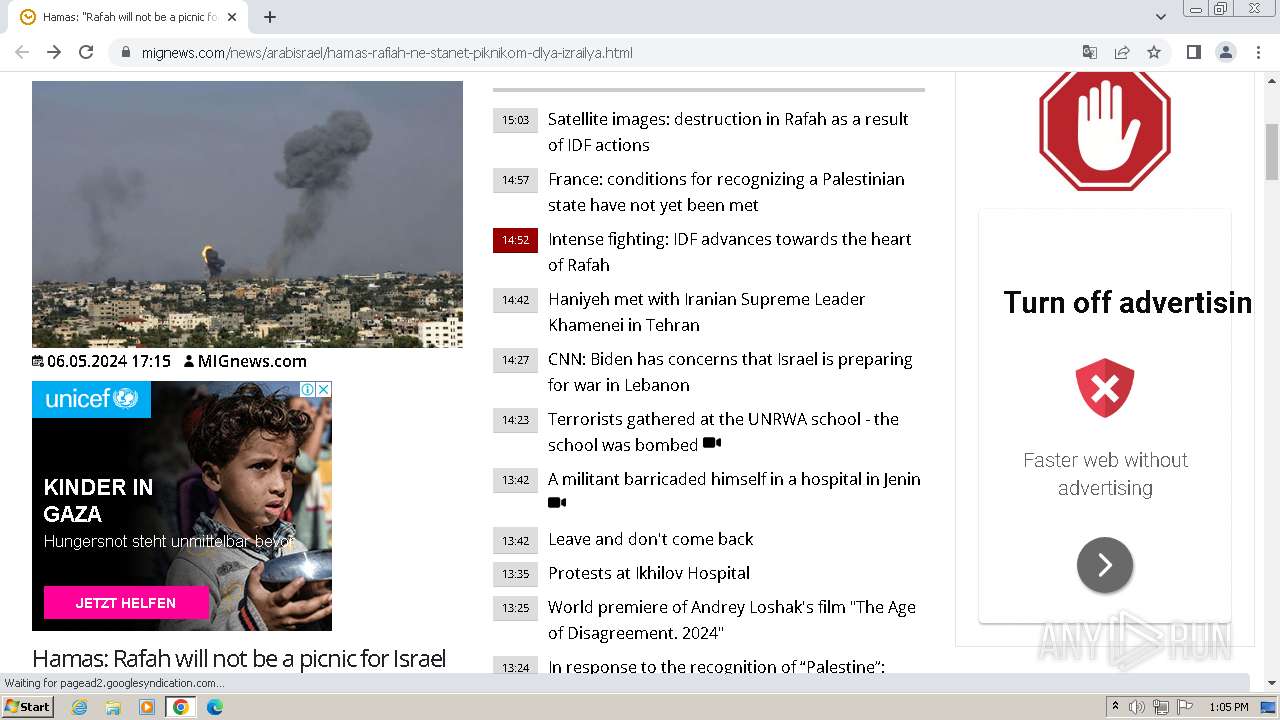Click the 1:05 PM clock

point(1229,707)
